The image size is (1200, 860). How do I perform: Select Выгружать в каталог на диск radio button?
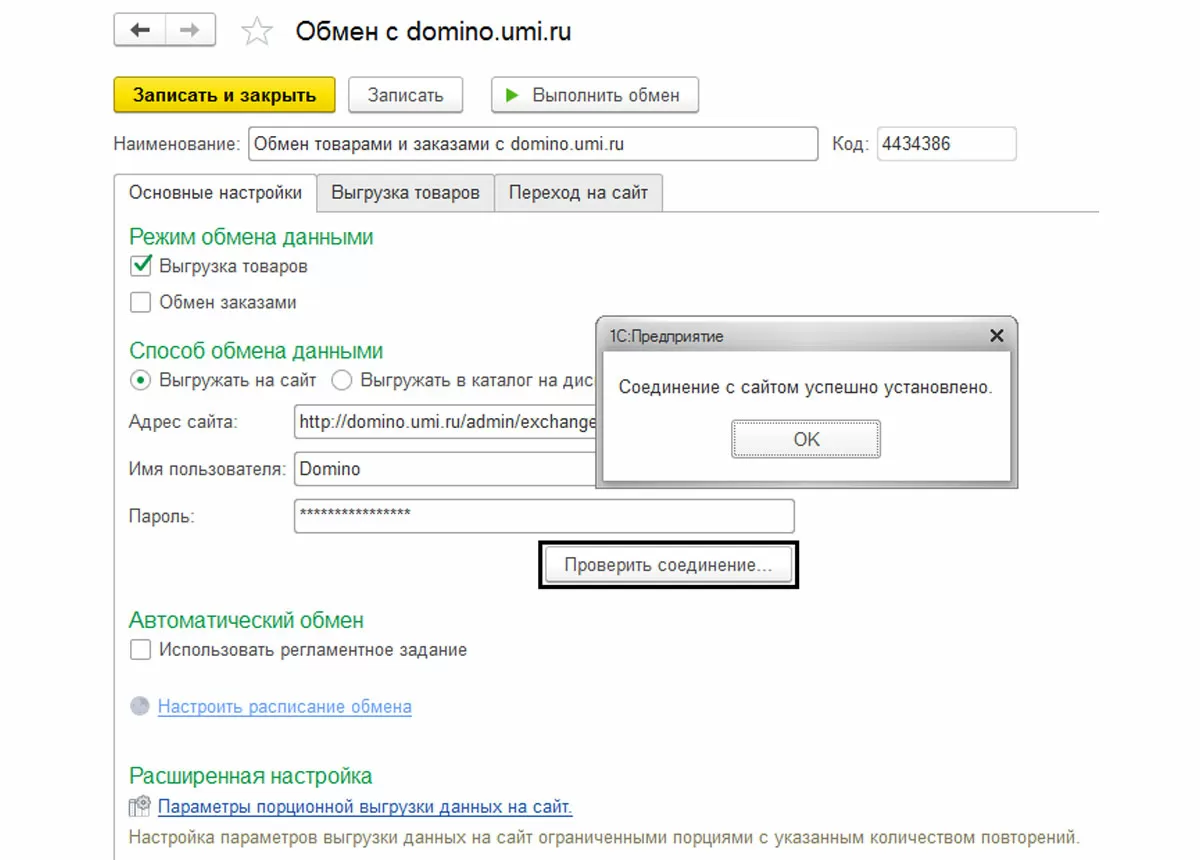(x=342, y=380)
